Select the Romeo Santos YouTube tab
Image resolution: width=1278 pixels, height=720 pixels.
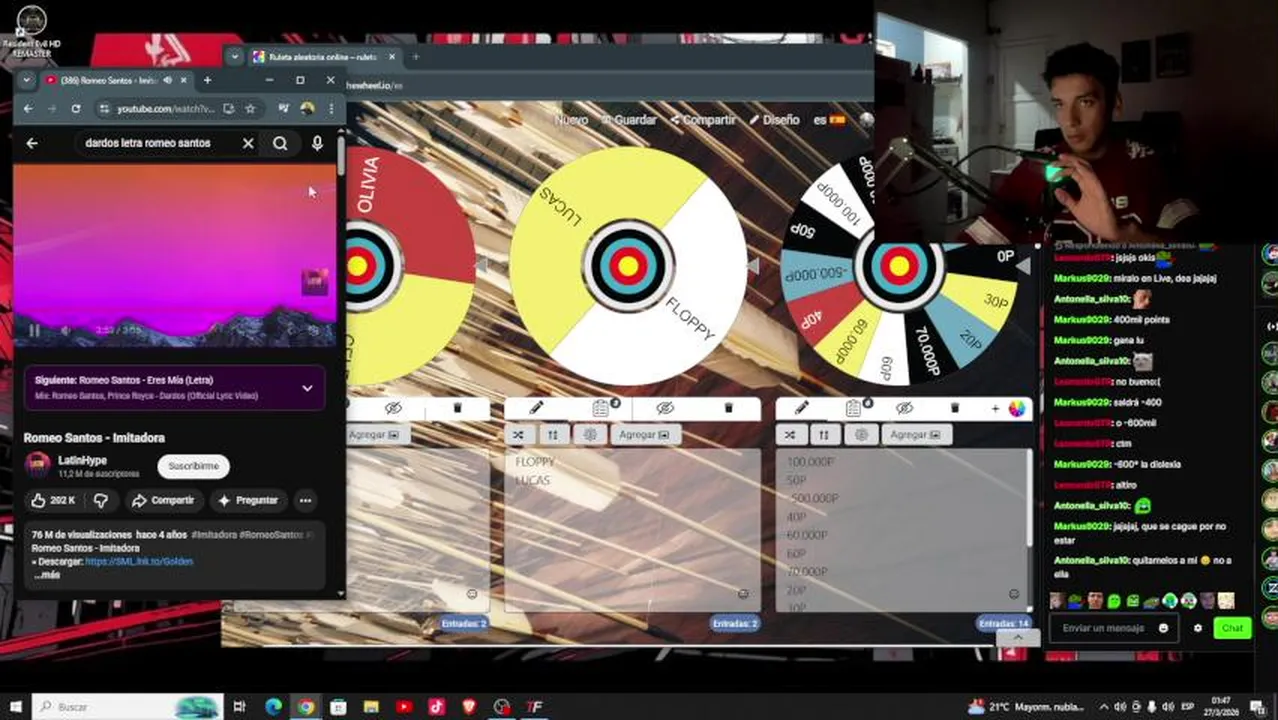[x=107, y=80]
